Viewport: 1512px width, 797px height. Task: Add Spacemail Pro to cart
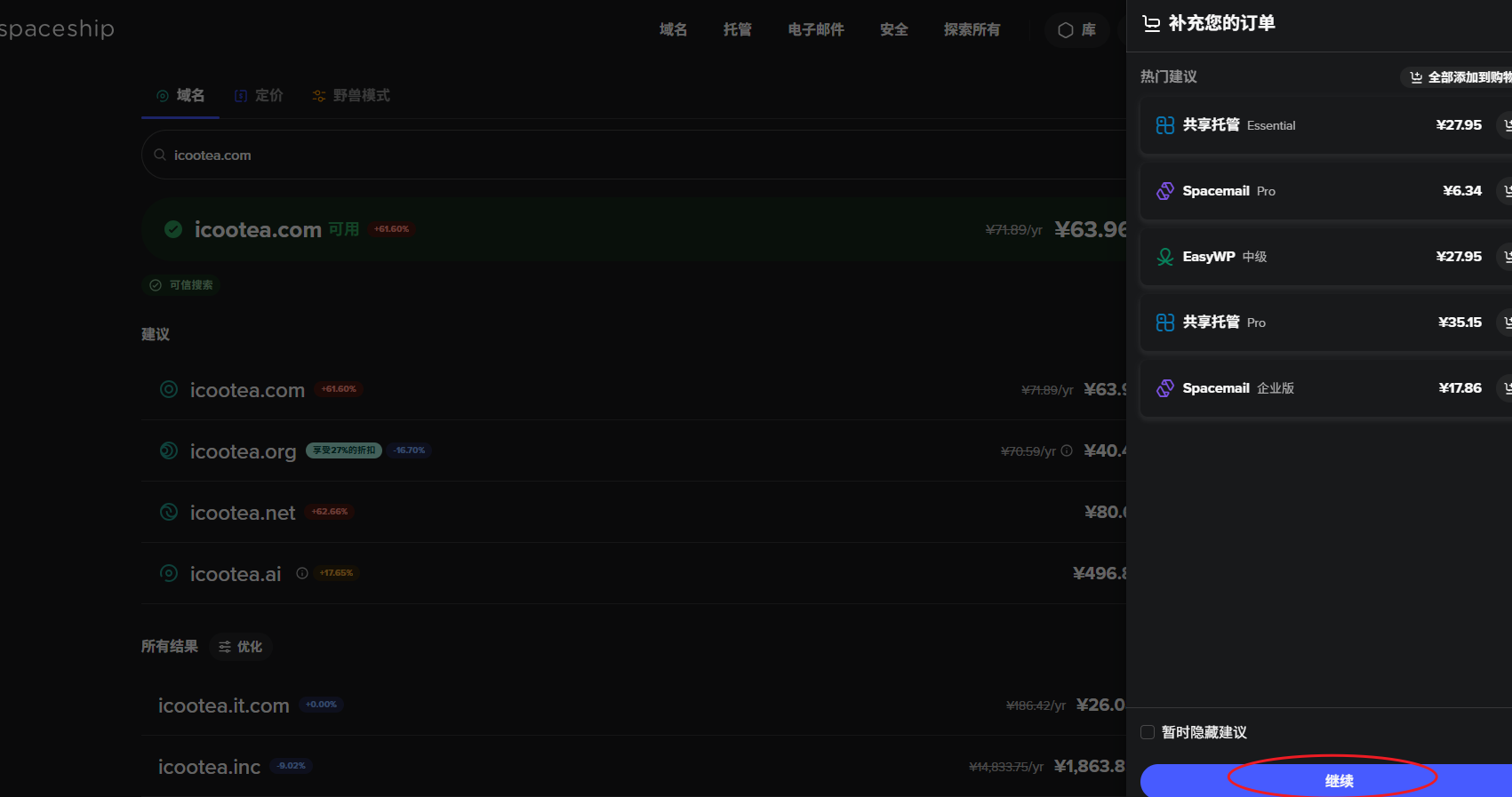coord(1505,191)
